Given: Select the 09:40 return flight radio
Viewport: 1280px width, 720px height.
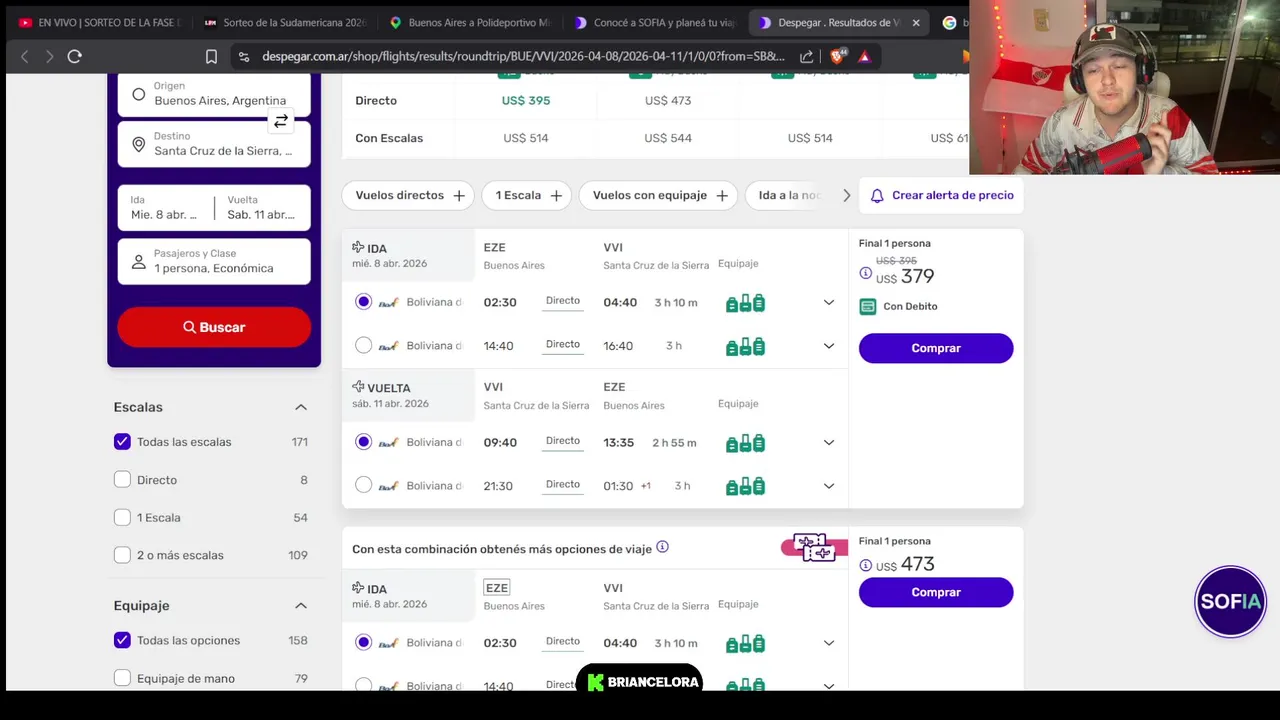Looking at the screenshot, I should click(363, 442).
